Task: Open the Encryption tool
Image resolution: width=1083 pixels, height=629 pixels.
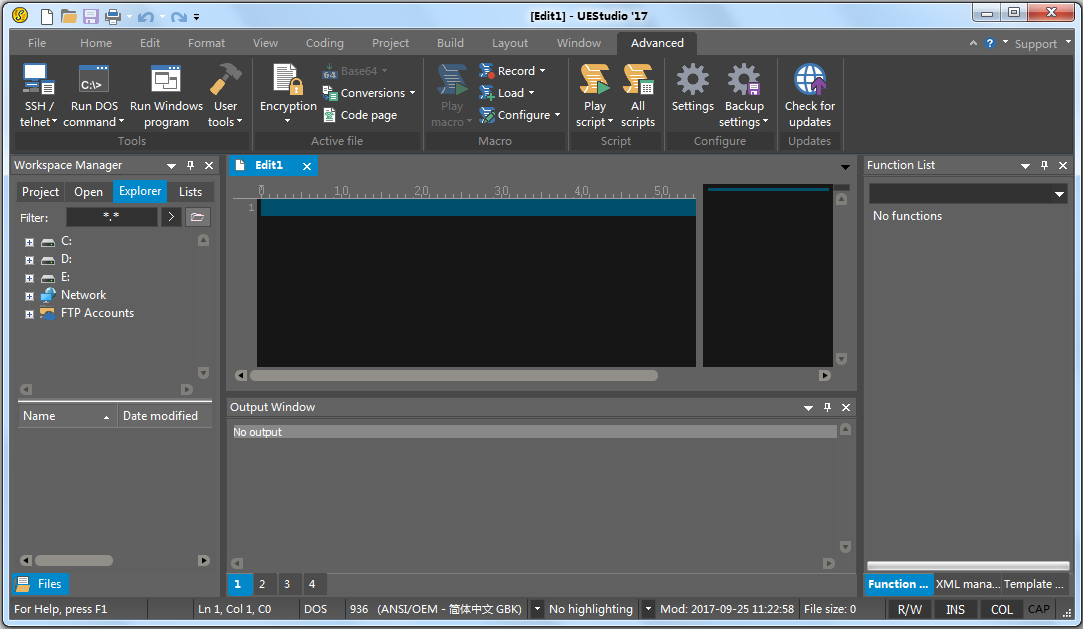Action: [287, 95]
